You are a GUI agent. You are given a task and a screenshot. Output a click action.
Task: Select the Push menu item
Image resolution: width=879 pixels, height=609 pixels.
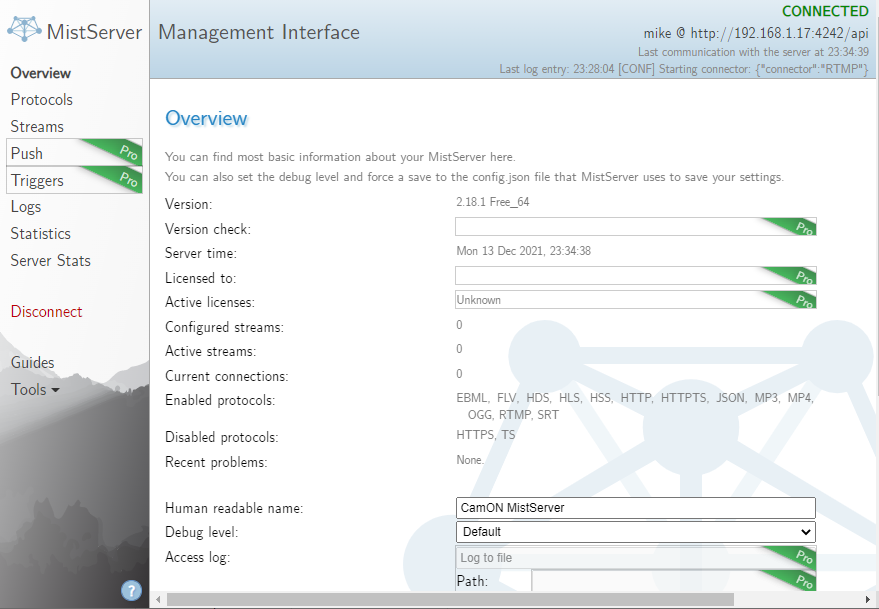coord(74,153)
